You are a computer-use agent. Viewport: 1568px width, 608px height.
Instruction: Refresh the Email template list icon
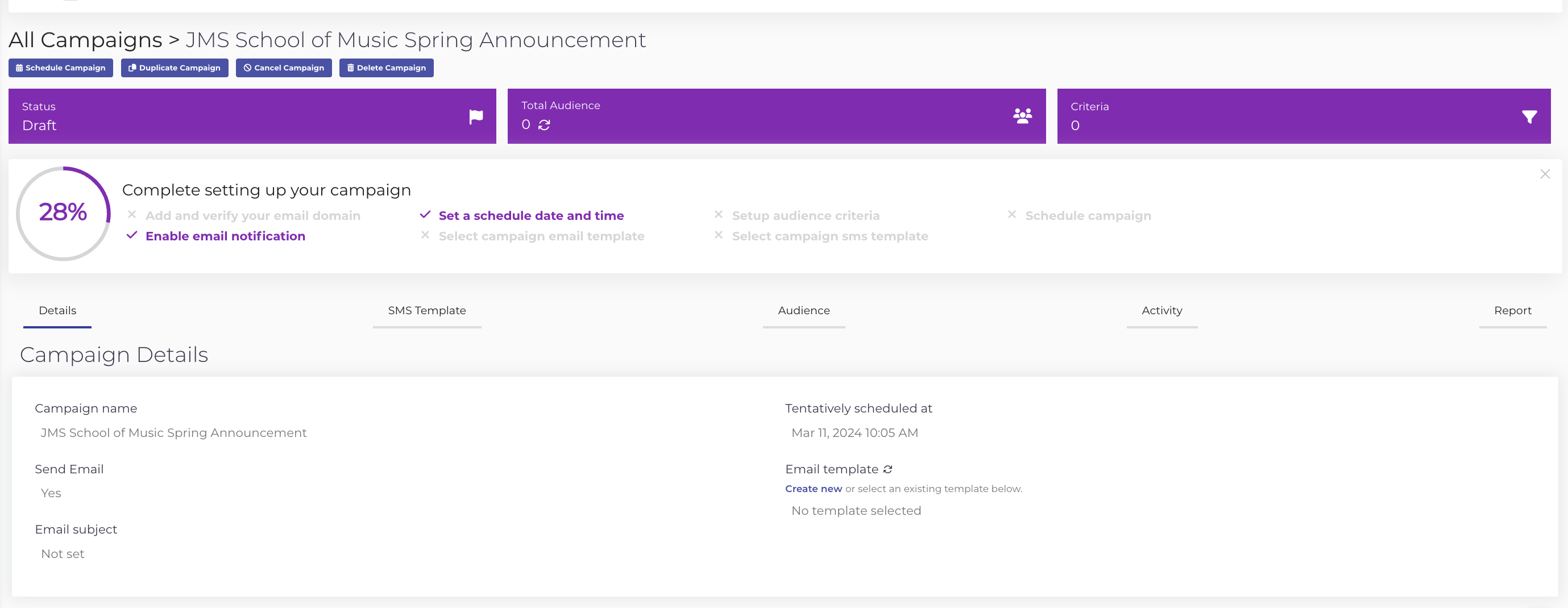tap(887, 469)
